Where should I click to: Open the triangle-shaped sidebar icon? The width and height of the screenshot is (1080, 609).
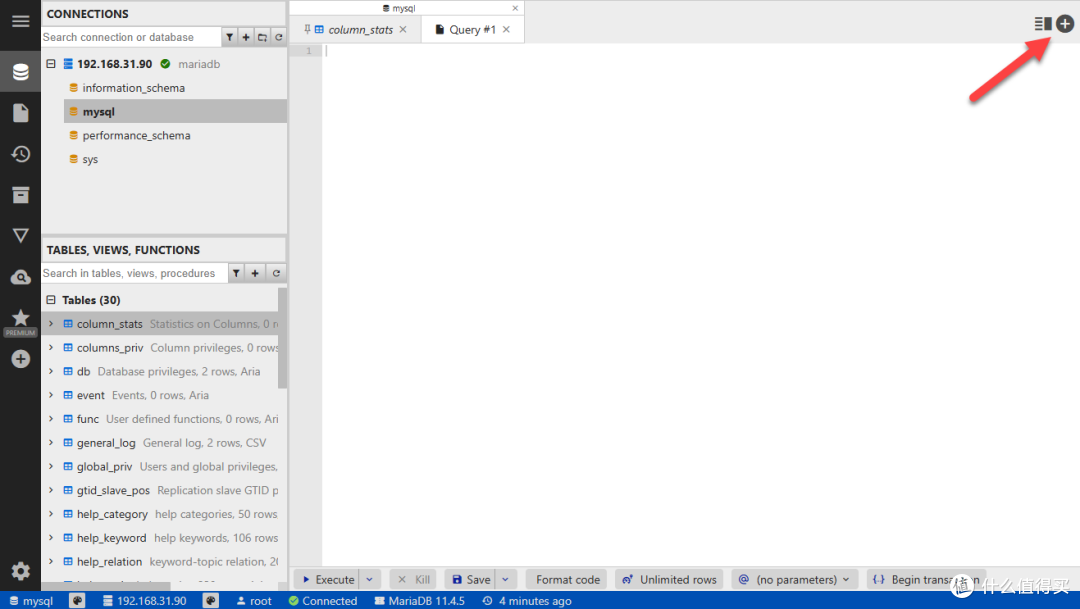click(21, 236)
